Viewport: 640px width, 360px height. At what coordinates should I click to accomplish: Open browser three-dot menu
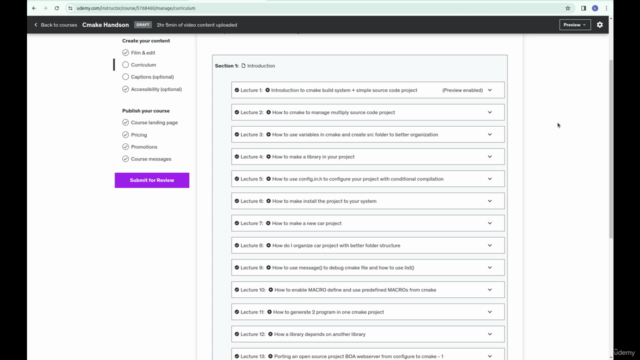coord(607,8)
